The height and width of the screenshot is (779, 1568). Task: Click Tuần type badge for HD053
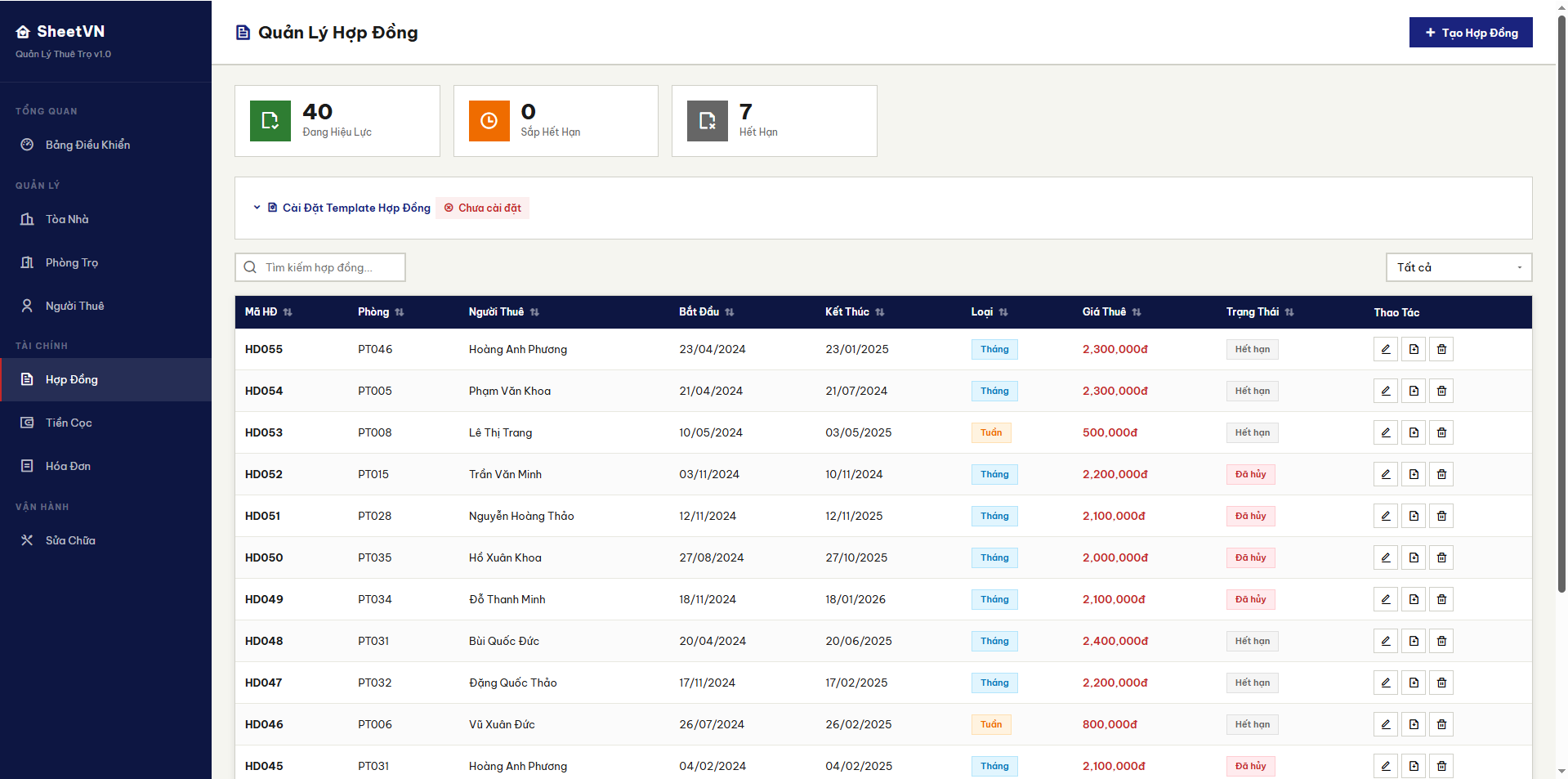point(991,432)
